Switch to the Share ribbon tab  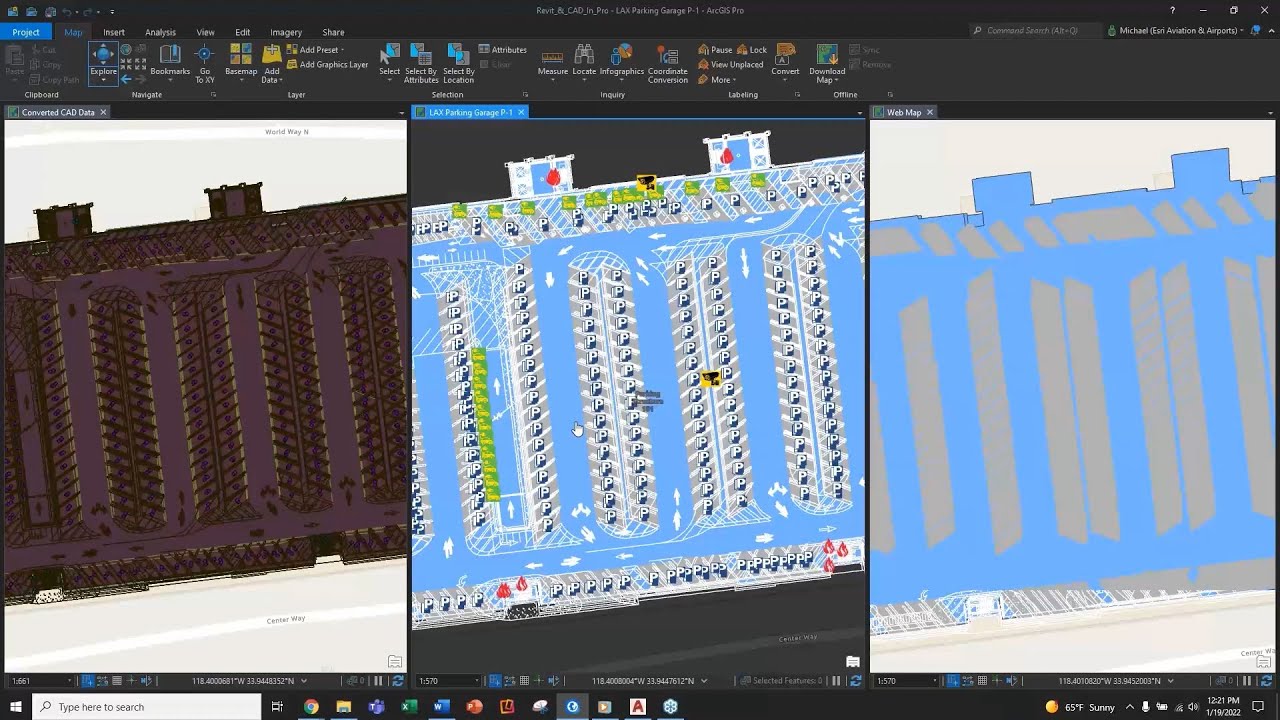[x=333, y=32]
